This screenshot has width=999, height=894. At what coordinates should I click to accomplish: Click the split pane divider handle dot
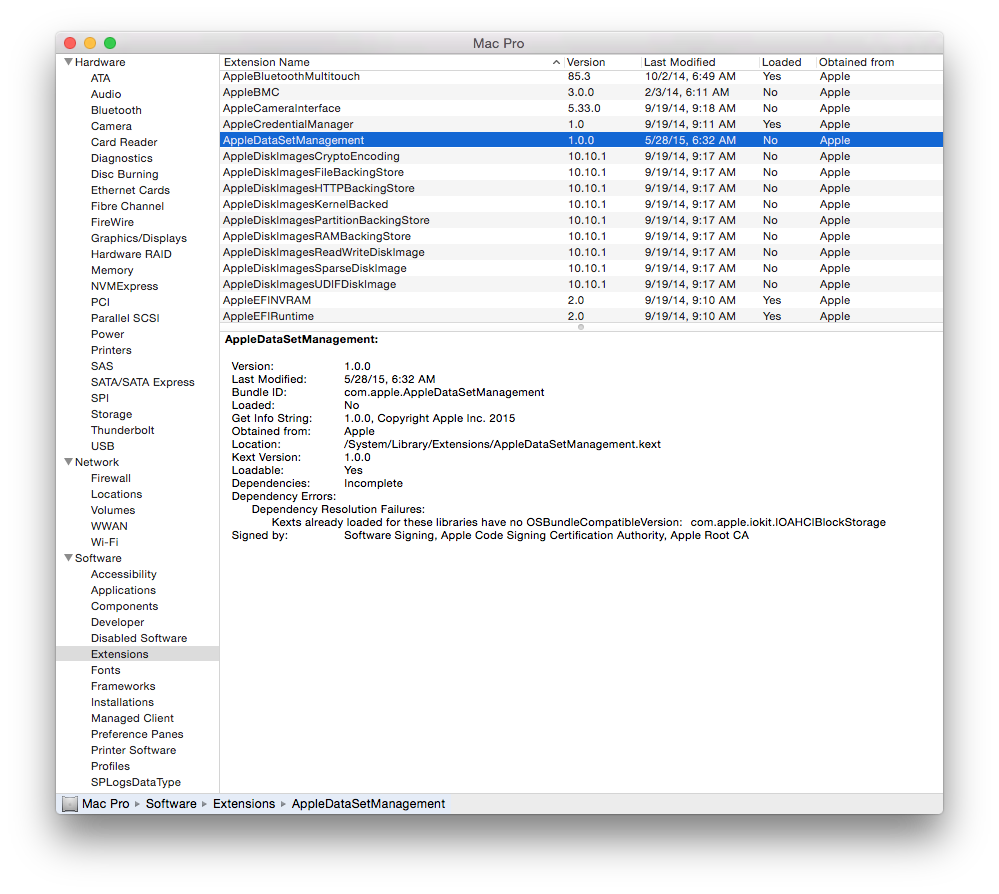580,327
